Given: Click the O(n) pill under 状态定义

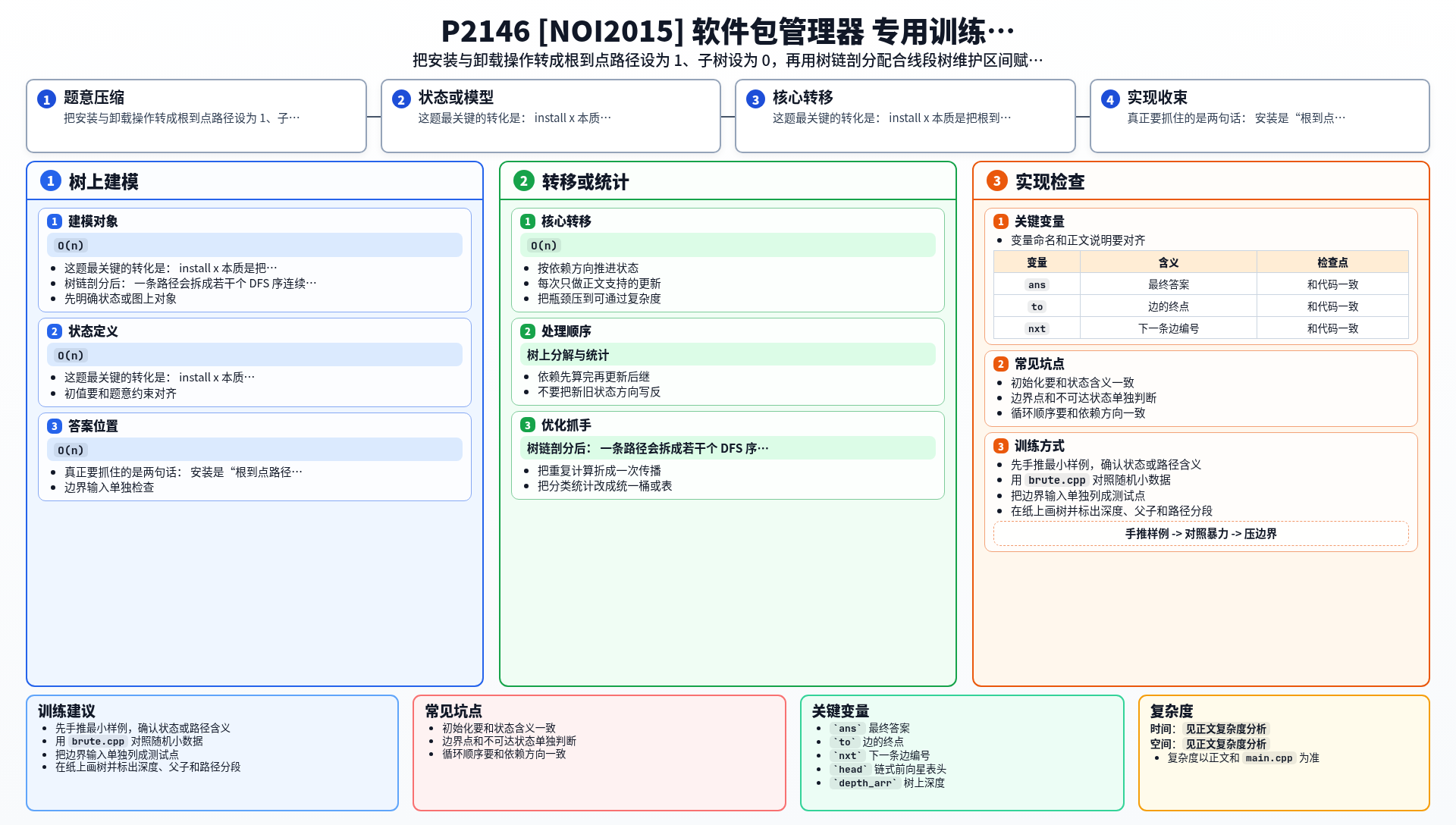Looking at the screenshot, I should pyautogui.click(x=72, y=356).
